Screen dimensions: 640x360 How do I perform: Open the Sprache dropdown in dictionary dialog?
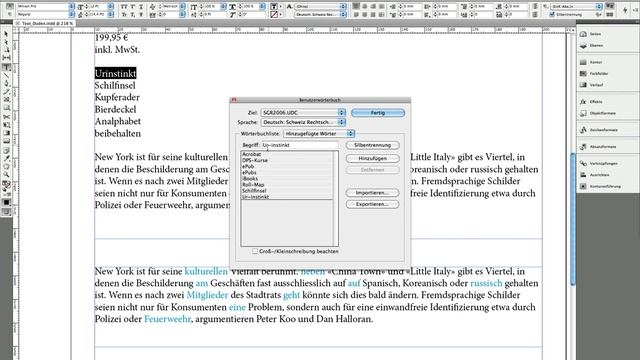[x=303, y=122]
